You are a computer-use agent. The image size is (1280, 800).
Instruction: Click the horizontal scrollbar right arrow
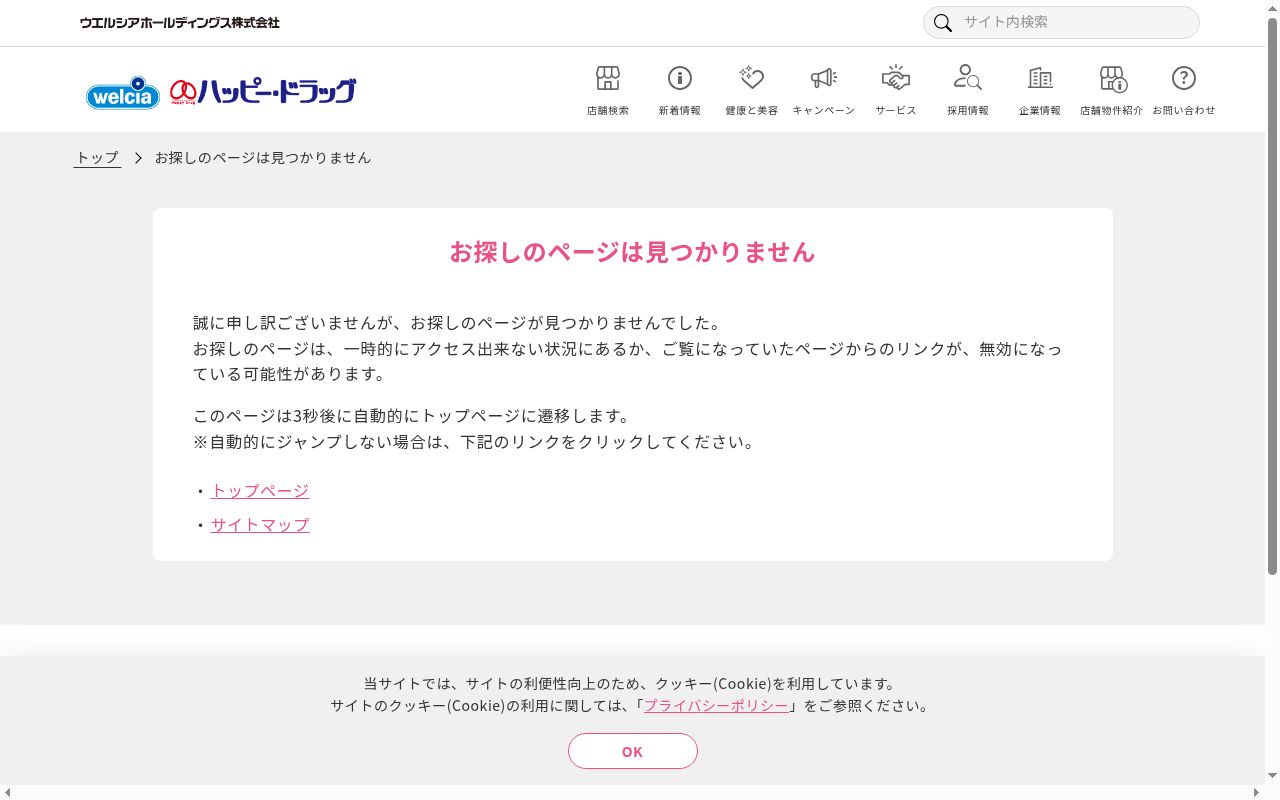[1256, 792]
